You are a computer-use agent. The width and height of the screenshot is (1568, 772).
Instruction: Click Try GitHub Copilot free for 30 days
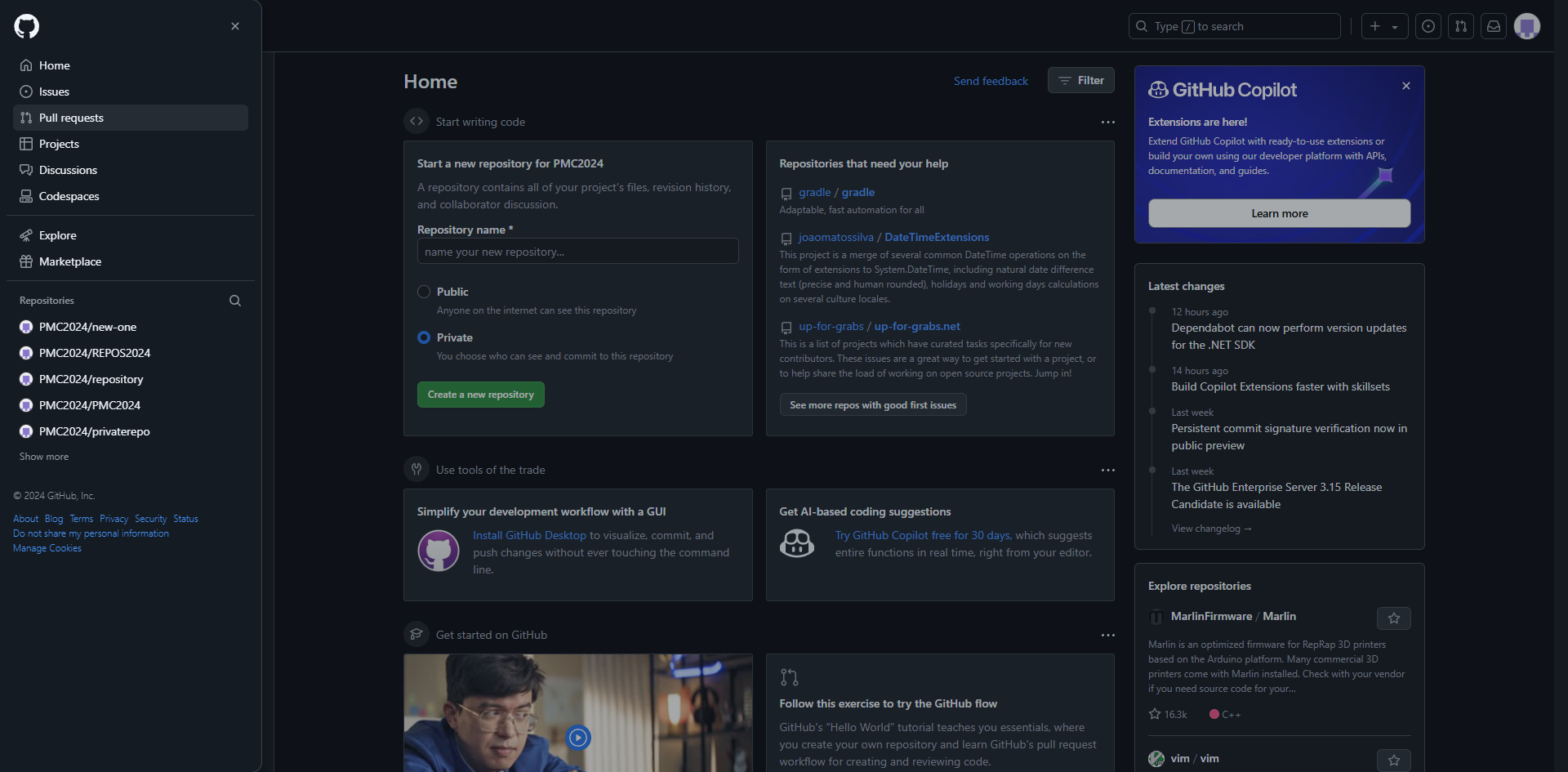point(923,535)
